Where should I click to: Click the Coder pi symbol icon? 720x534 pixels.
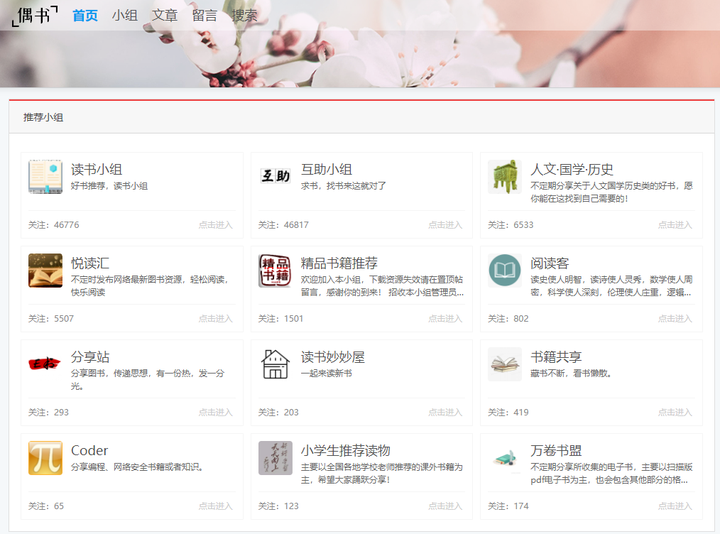(45, 458)
